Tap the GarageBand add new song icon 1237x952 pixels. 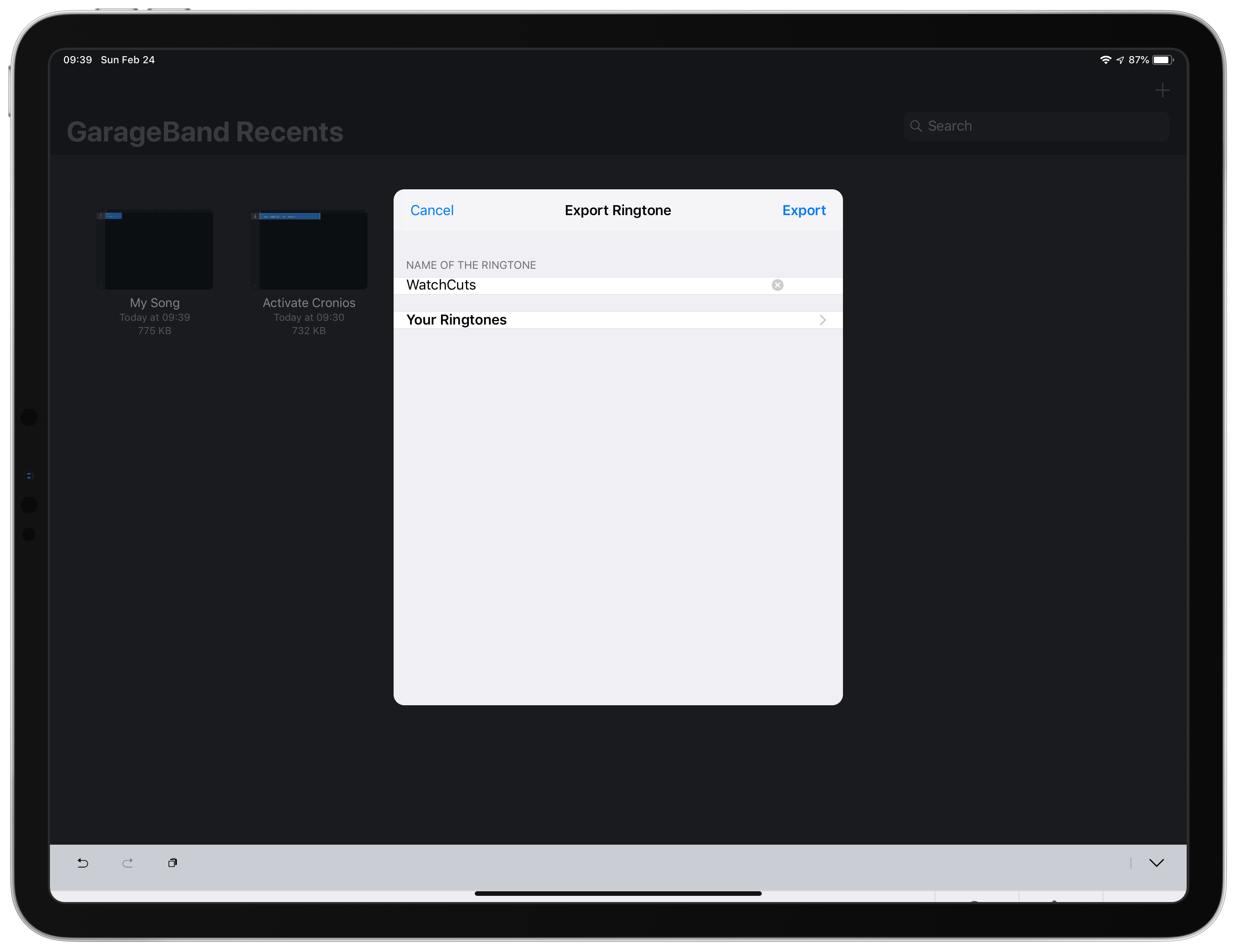pos(1162,90)
